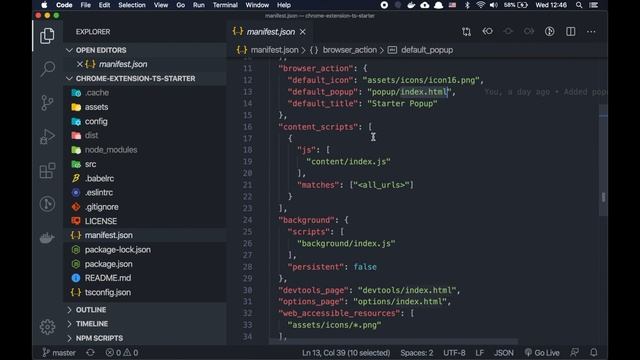Collapse the Open Editors section
The image size is (640, 360).
[145, 50]
